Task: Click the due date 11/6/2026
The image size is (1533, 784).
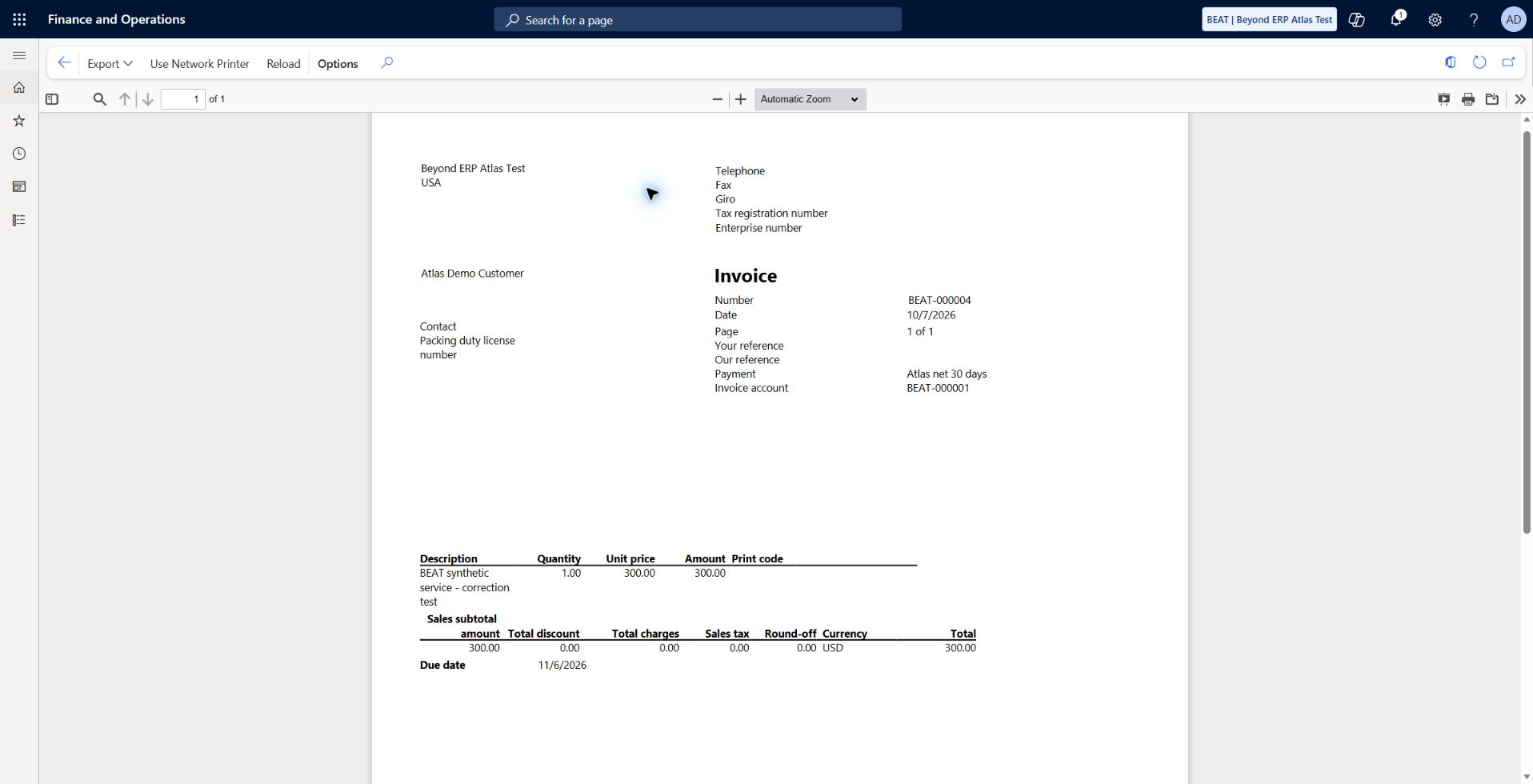Action: (562, 666)
